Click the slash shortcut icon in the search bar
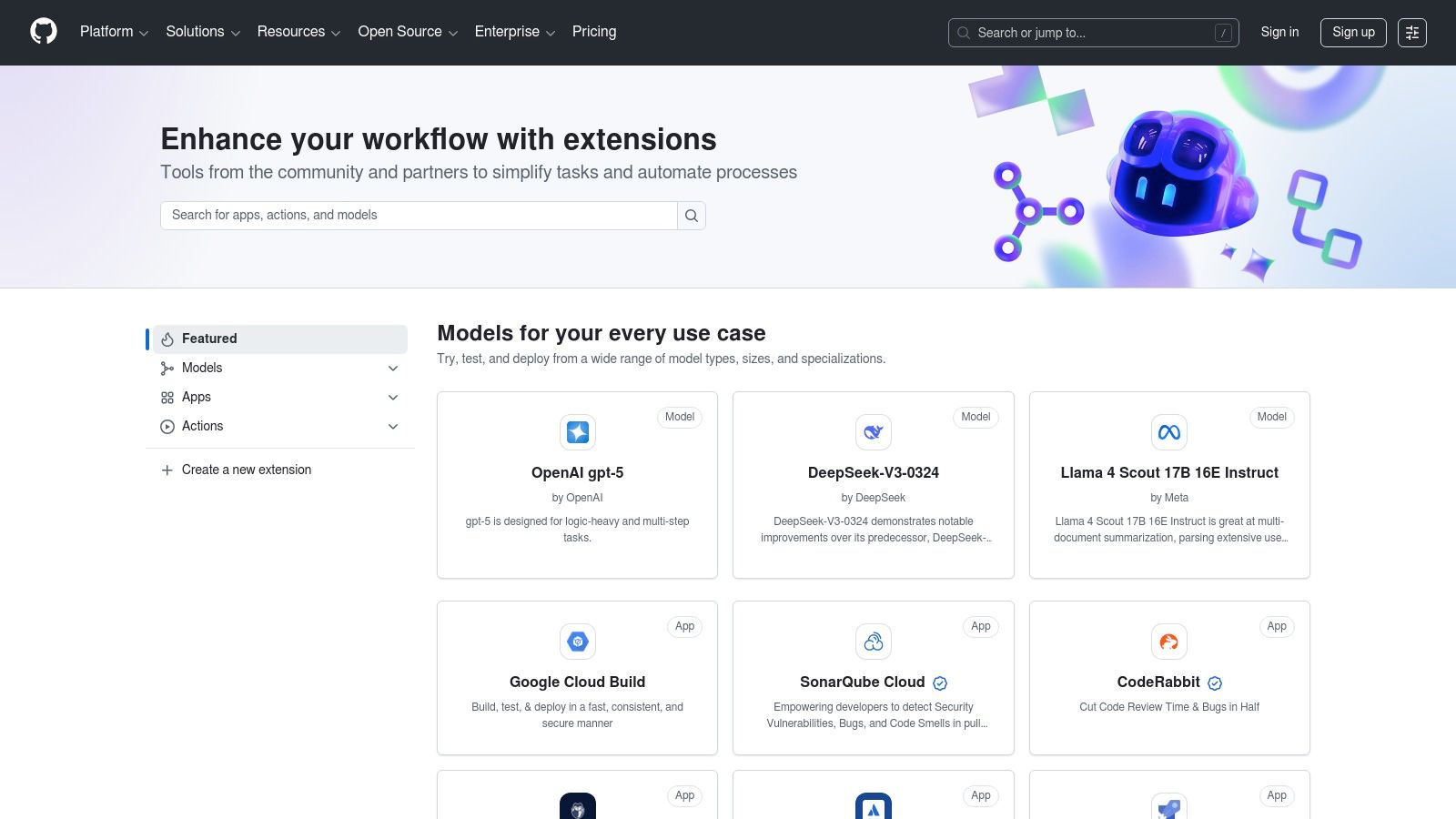This screenshot has height=819, width=1456. pyautogui.click(x=1222, y=33)
